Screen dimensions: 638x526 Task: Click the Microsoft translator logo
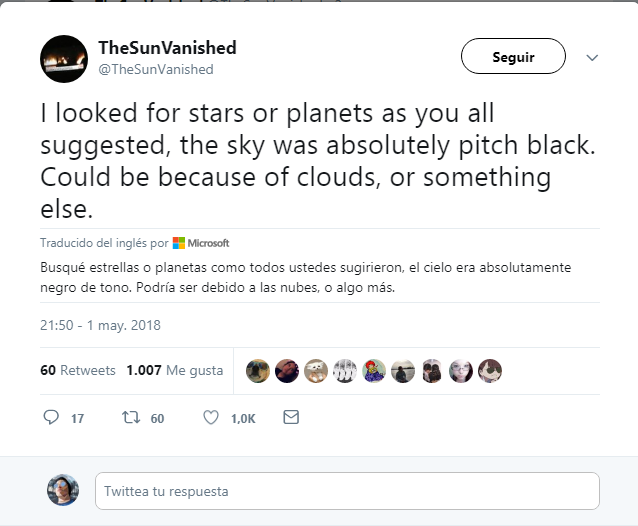click(x=201, y=243)
